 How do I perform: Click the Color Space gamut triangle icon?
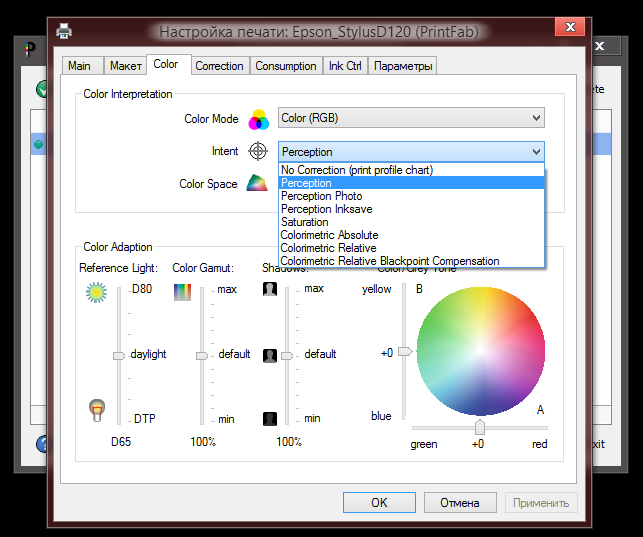(x=257, y=183)
